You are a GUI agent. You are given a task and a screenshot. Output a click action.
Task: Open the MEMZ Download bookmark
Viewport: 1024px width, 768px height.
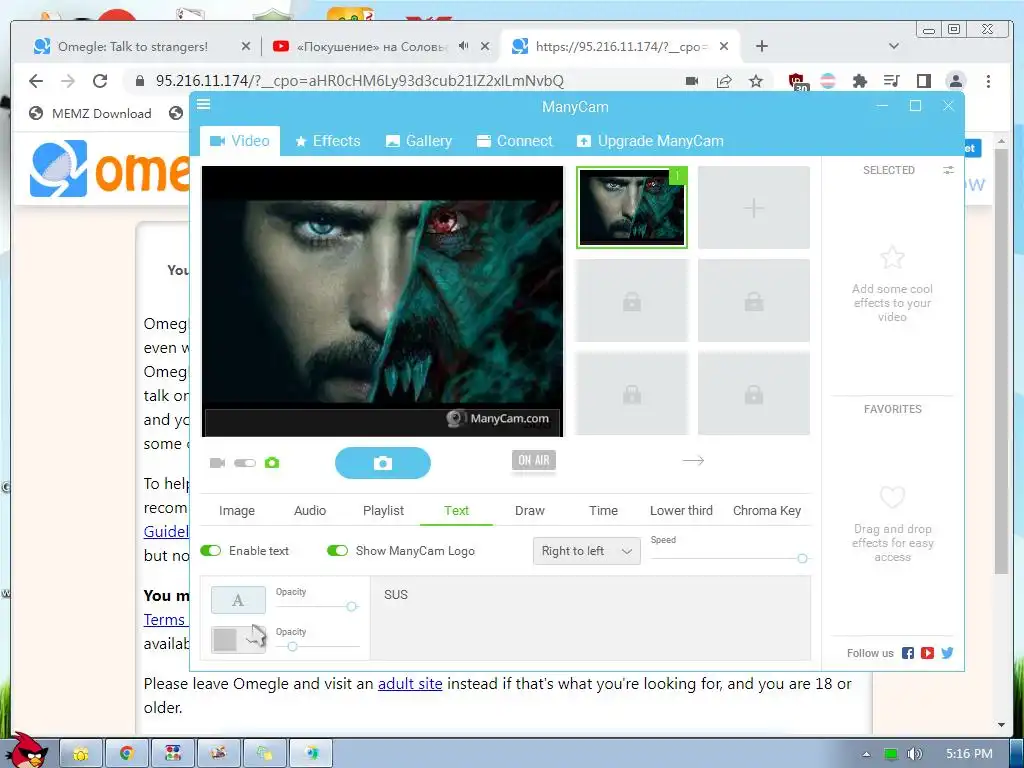pyautogui.click(x=90, y=114)
